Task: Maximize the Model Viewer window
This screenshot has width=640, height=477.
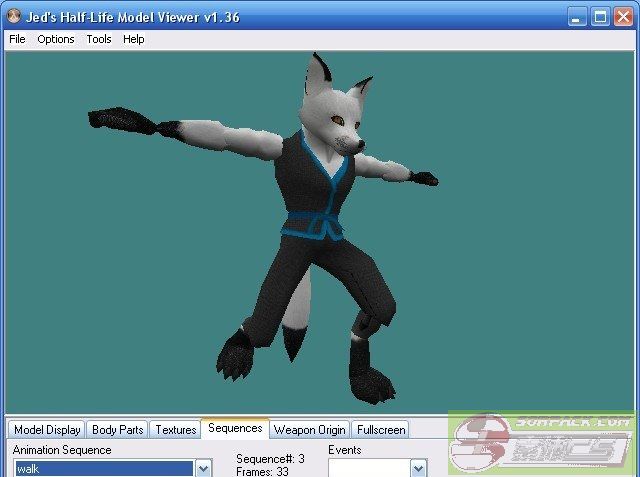Action: pos(600,17)
